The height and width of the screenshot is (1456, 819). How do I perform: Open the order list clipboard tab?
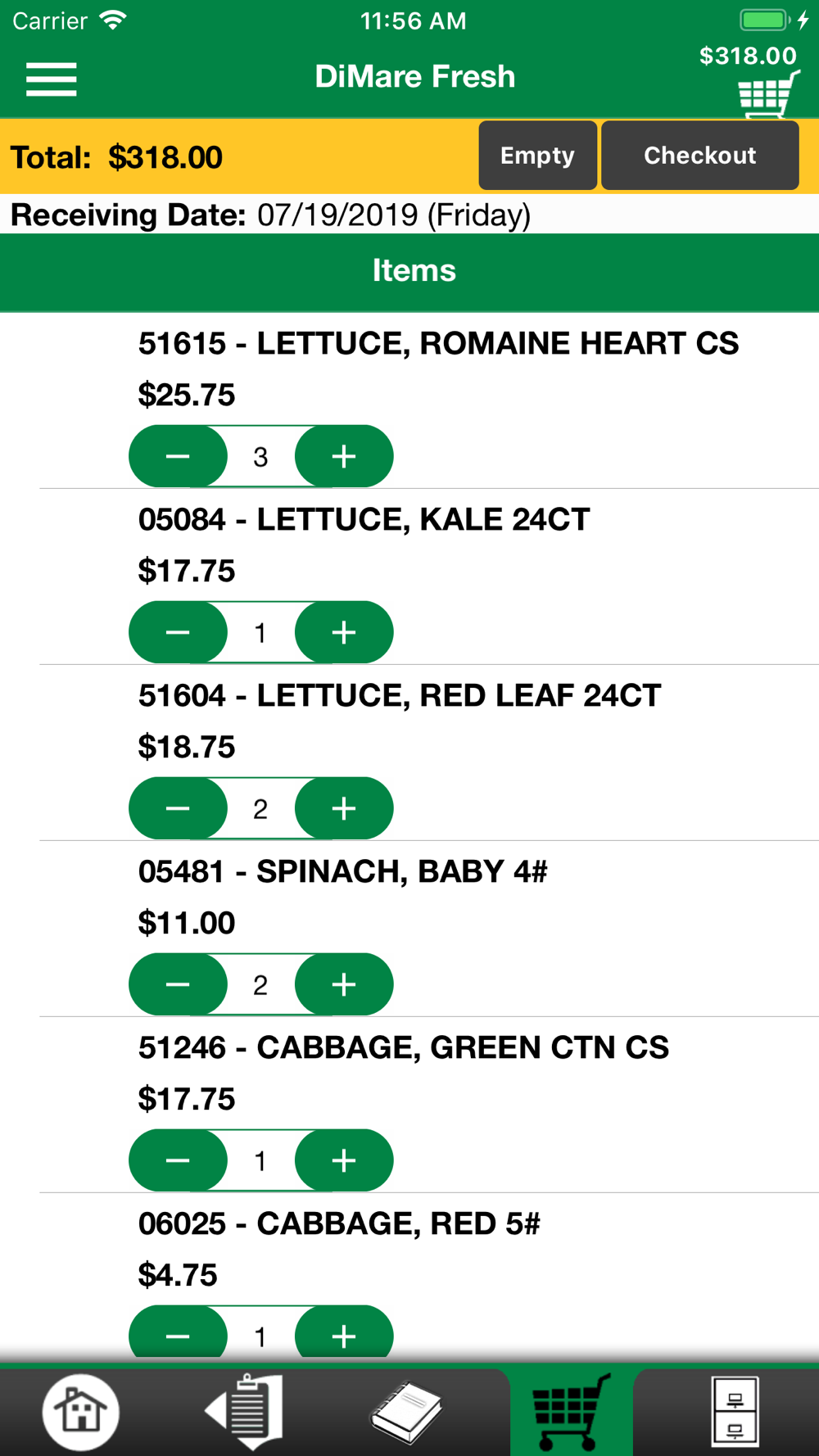[x=246, y=1410]
